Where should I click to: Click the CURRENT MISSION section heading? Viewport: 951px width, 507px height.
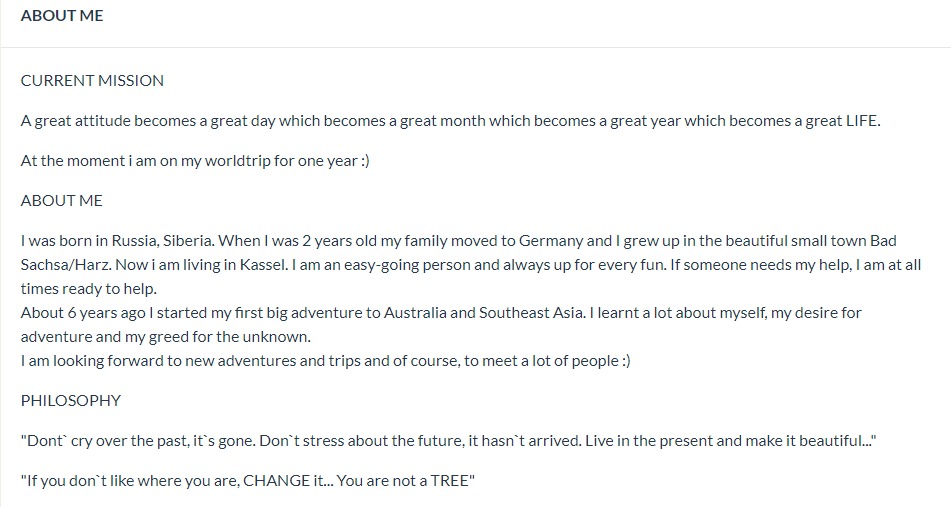click(x=92, y=81)
